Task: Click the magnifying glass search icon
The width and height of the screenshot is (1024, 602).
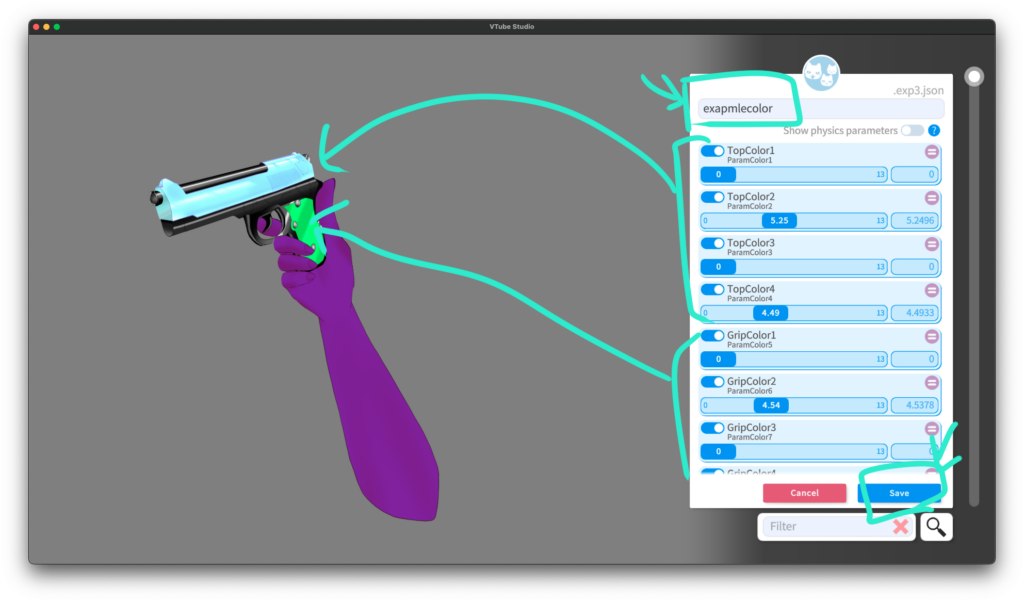Action: [935, 526]
